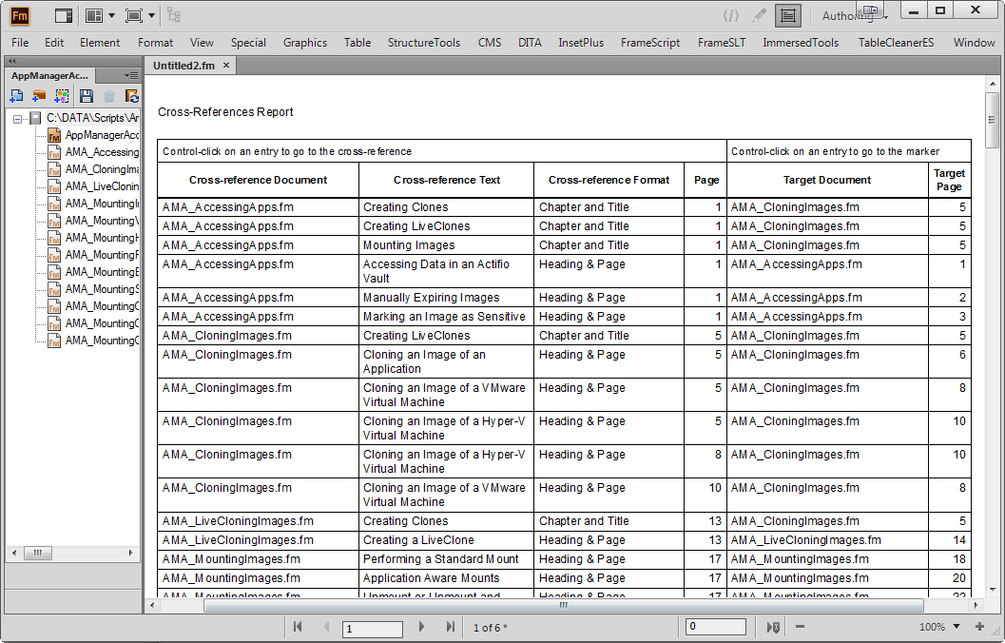Click 'Performing a Standard Mount' entry
Screen dimensions: 1005x643
tap(440, 559)
